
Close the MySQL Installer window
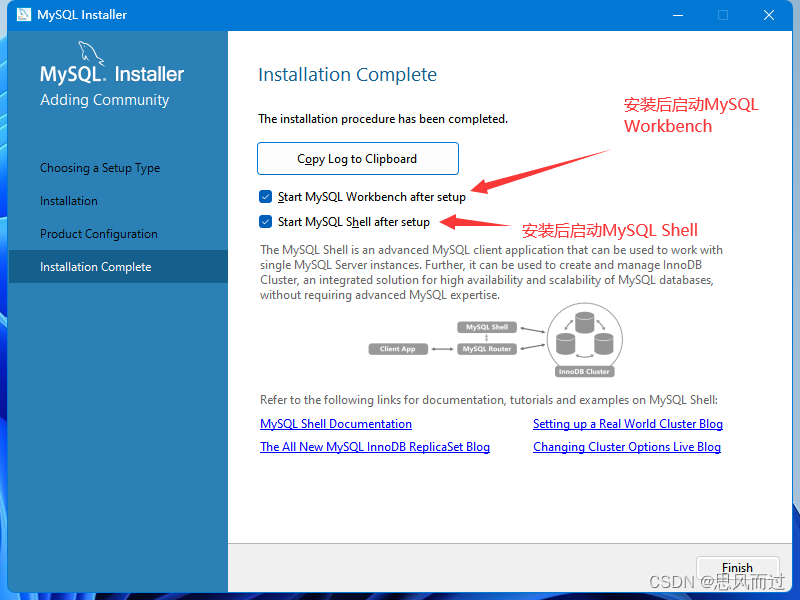pyautogui.click(x=769, y=15)
